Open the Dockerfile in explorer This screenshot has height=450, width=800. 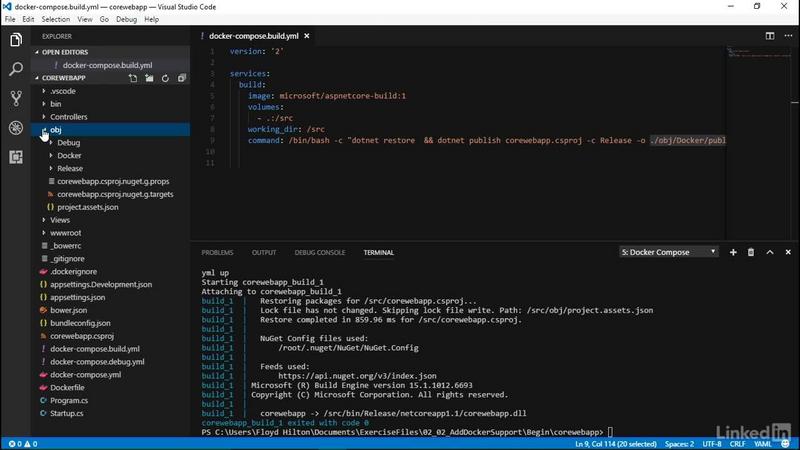pyautogui.click(x=67, y=387)
